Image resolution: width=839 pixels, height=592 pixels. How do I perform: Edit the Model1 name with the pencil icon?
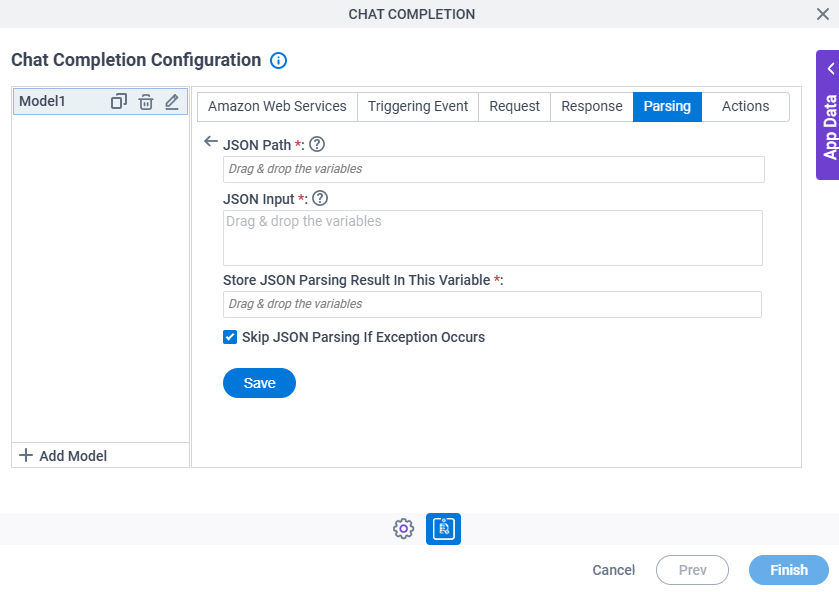172,102
